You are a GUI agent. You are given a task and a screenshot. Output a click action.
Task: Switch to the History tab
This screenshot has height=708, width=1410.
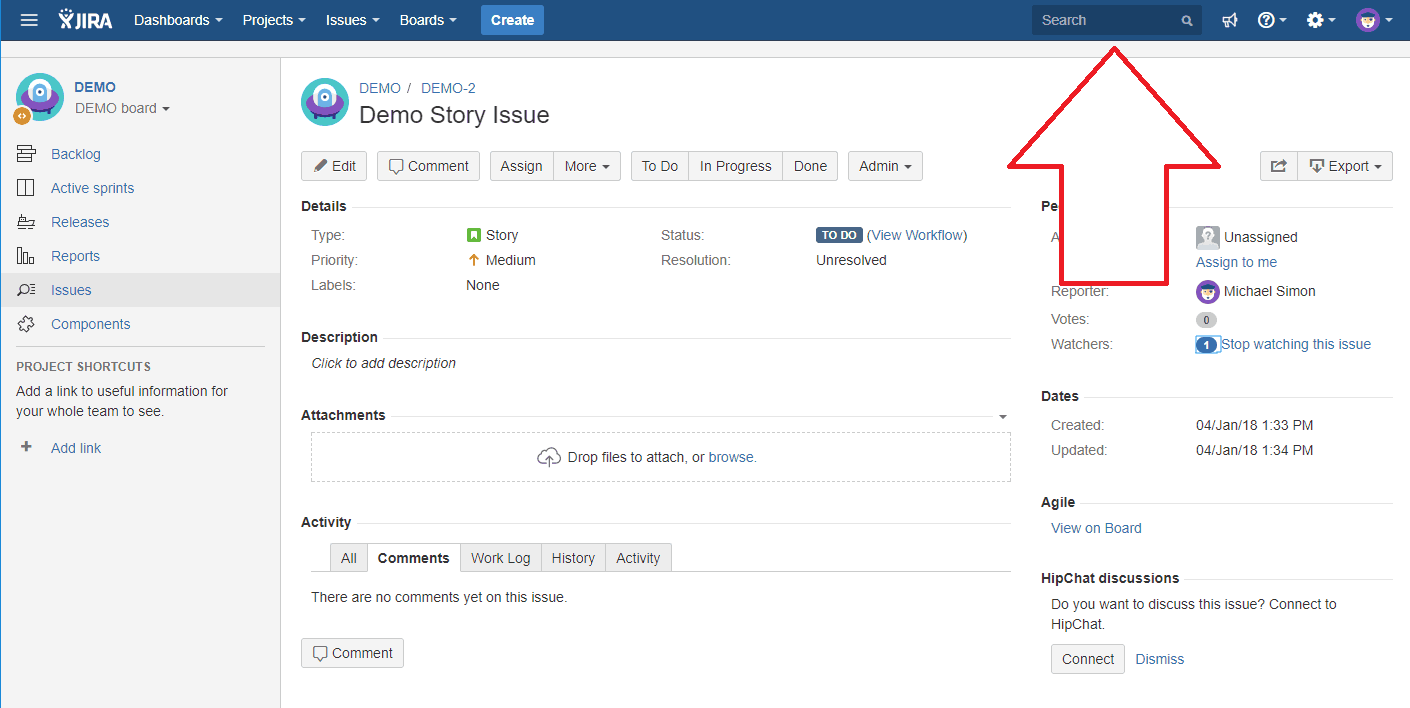pyautogui.click(x=572, y=557)
